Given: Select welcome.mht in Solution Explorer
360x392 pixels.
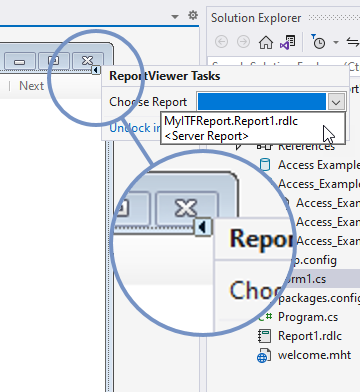Looking at the screenshot, I should [x=314, y=355].
